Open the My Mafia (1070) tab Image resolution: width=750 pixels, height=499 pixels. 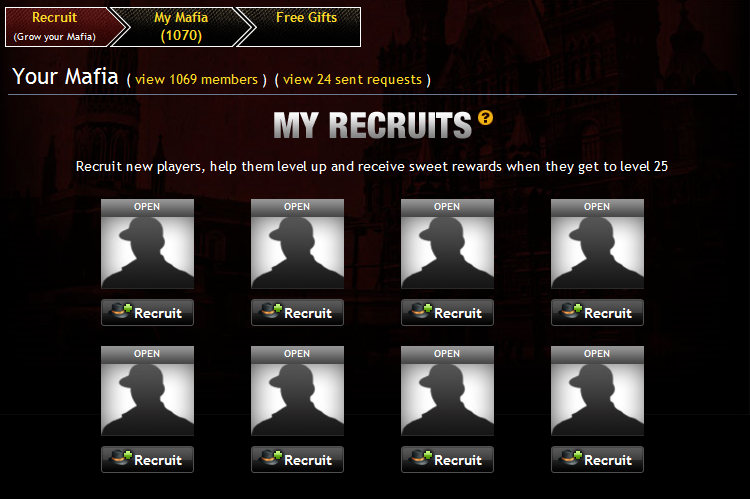click(182, 27)
